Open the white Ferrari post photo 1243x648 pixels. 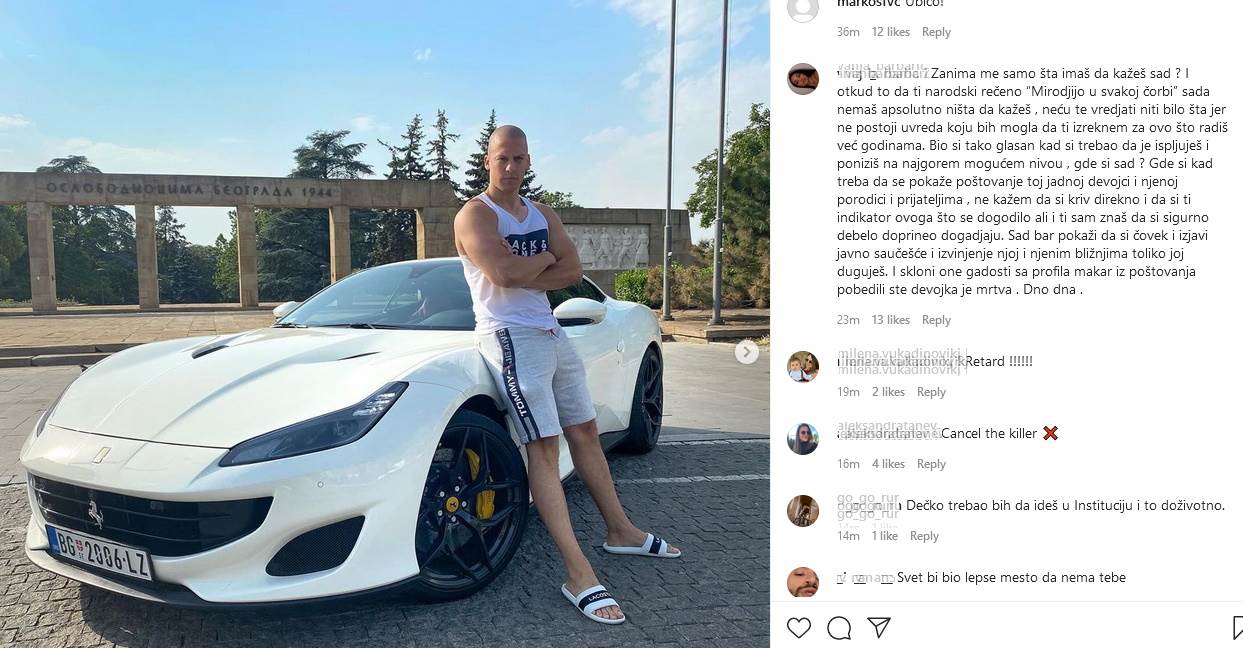385,324
